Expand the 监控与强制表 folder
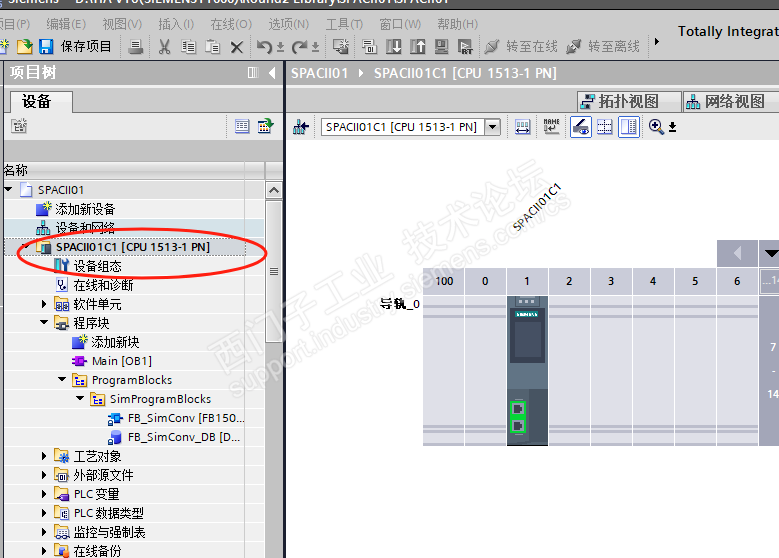Image resolution: width=779 pixels, height=558 pixels. [44, 532]
